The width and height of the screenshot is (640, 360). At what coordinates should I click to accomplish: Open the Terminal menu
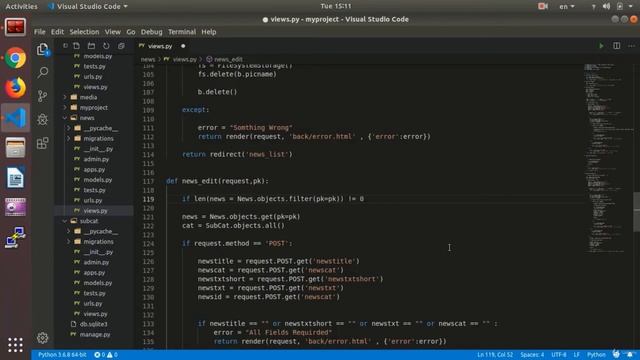pyautogui.click(x=182, y=32)
